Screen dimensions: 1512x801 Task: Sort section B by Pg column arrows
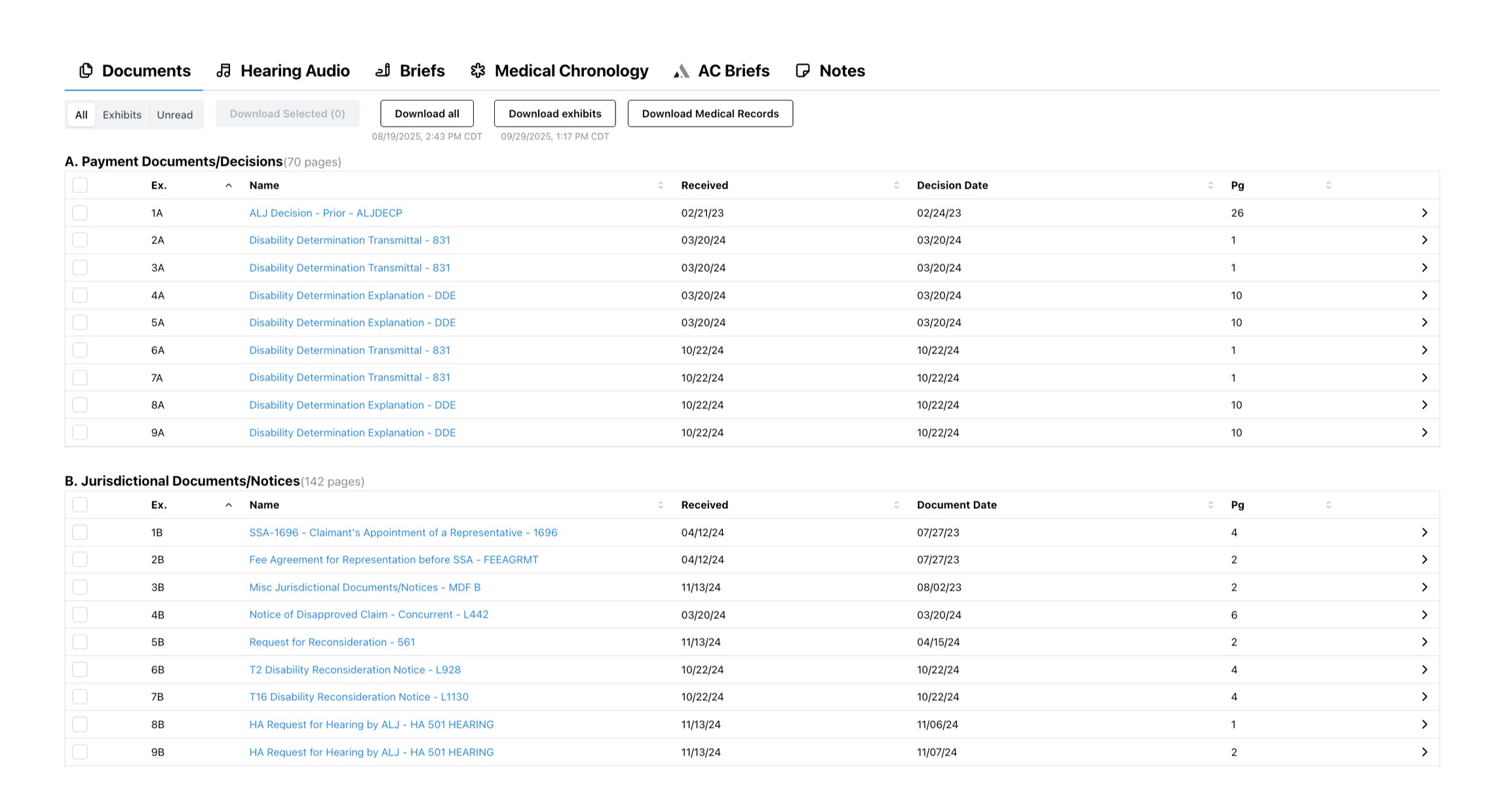[x=1328, y=505]
